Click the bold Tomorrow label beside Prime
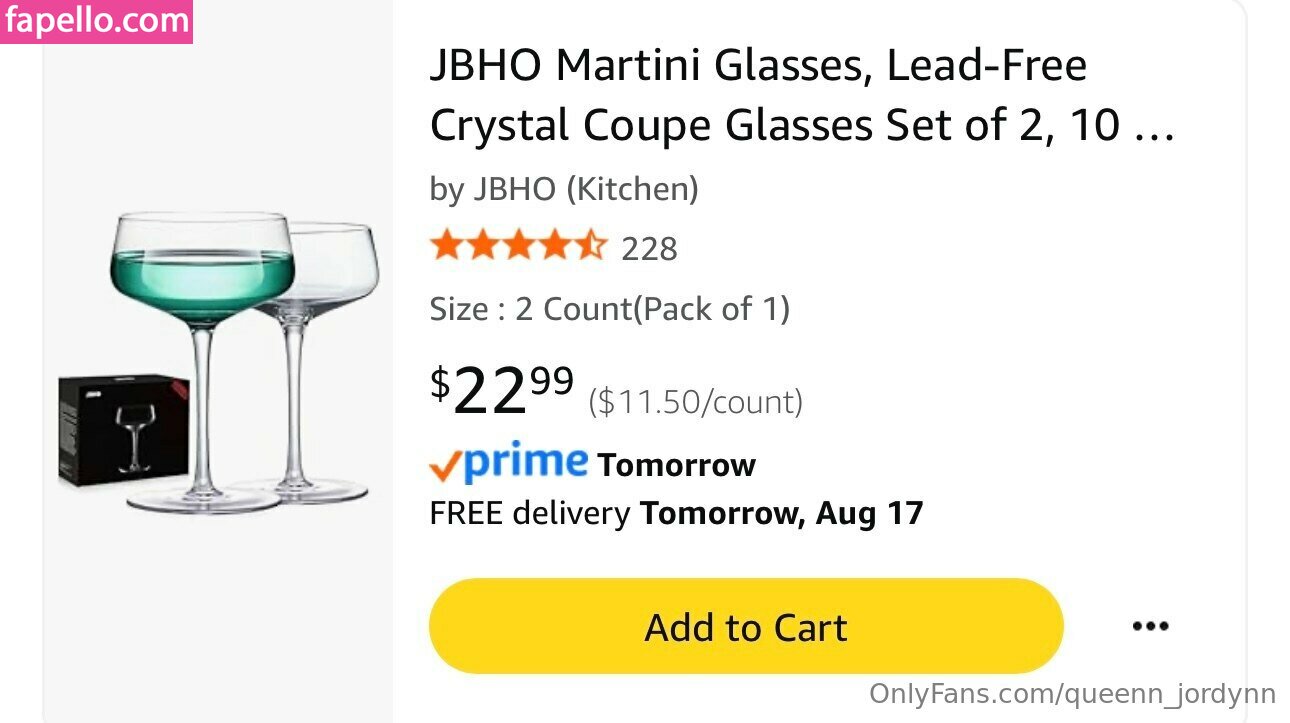This screenshot has height=723, width=1290. click(x=676, y=465)
